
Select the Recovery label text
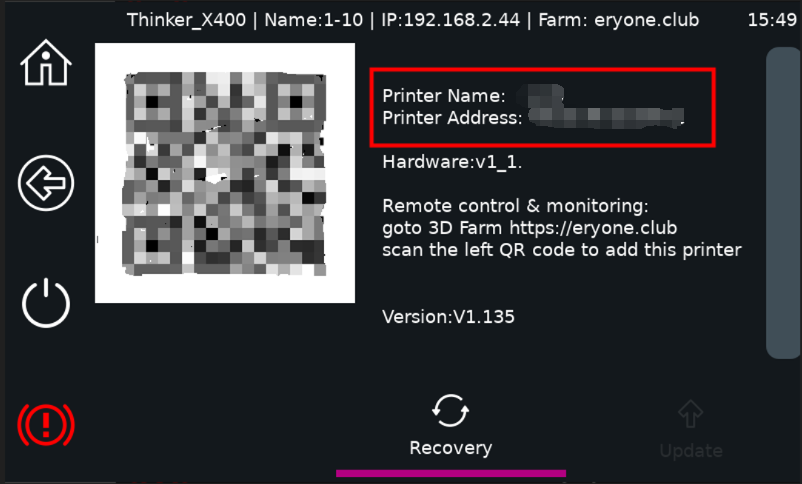[451, 448]
